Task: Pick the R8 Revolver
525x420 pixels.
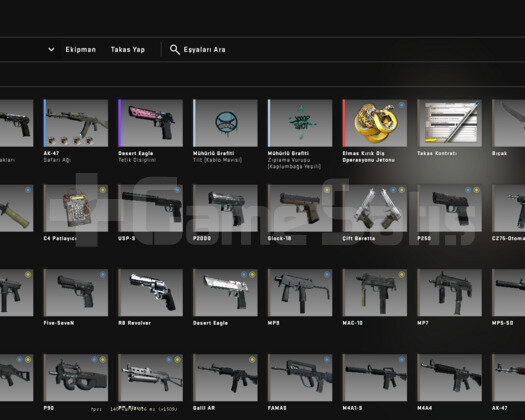Action: (x=150, y=293)
